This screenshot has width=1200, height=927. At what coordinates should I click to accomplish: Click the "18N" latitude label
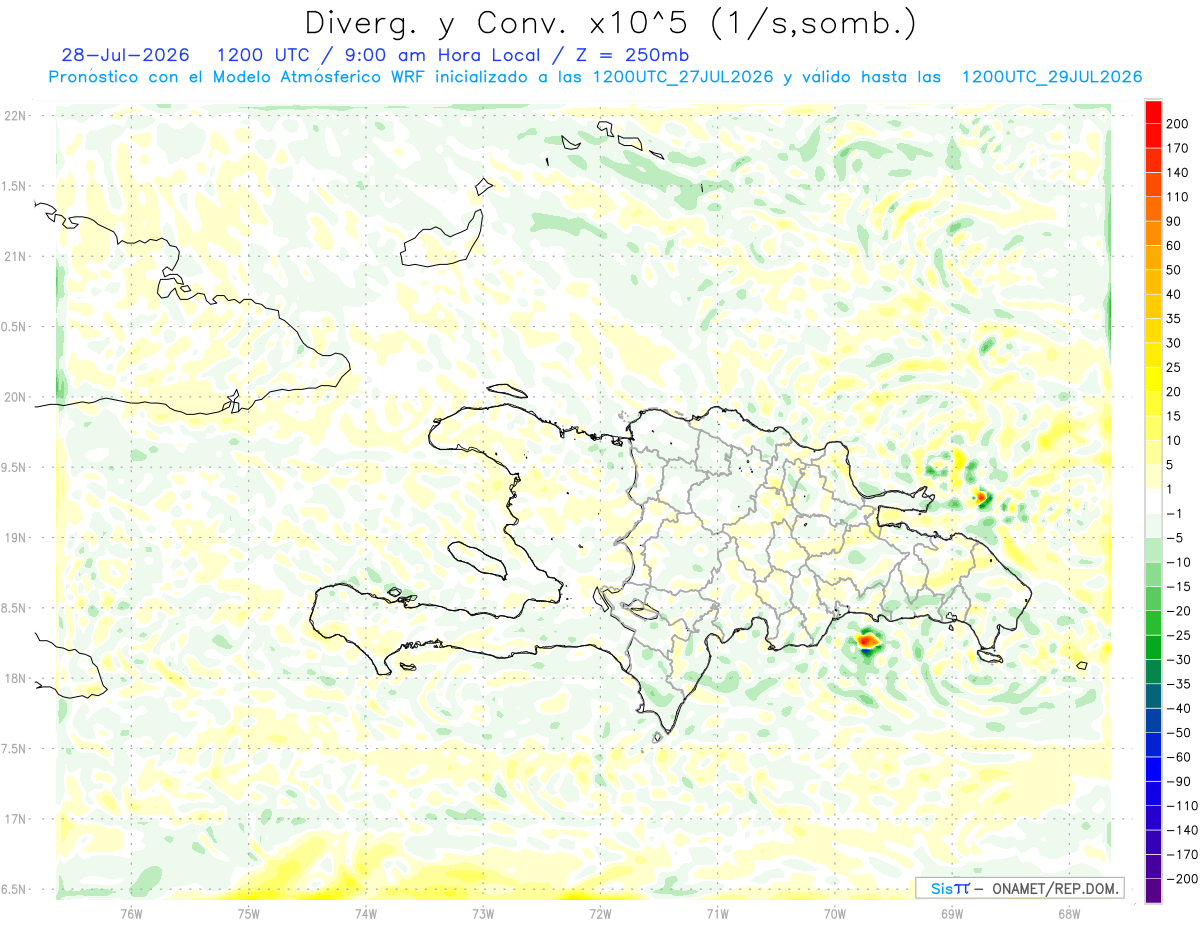coord(15,678)
